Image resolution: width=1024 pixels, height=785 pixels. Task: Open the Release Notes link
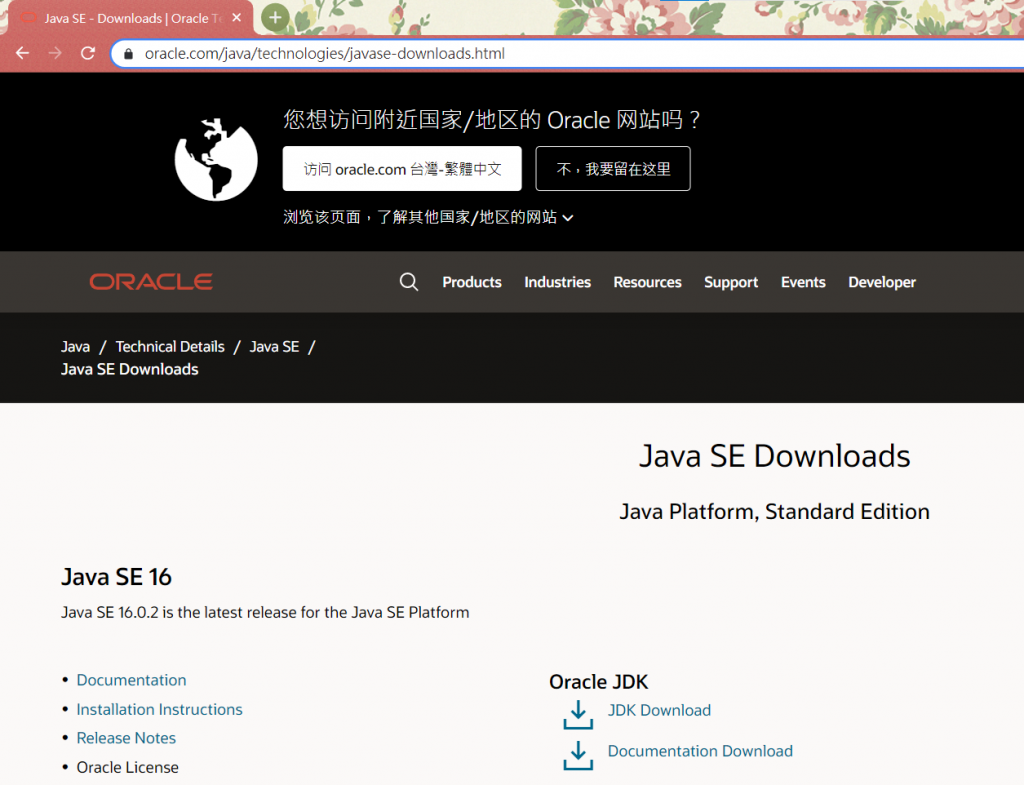pyautogui.click(x=126, y=738)
